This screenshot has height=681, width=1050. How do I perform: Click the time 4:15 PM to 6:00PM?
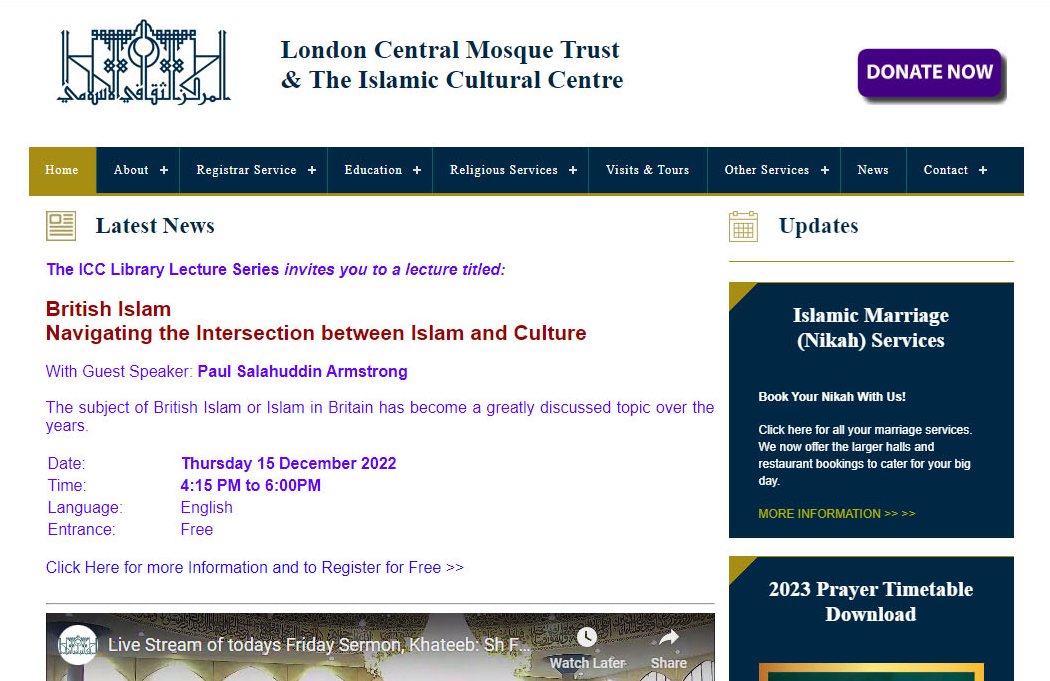tap(250, 485)
